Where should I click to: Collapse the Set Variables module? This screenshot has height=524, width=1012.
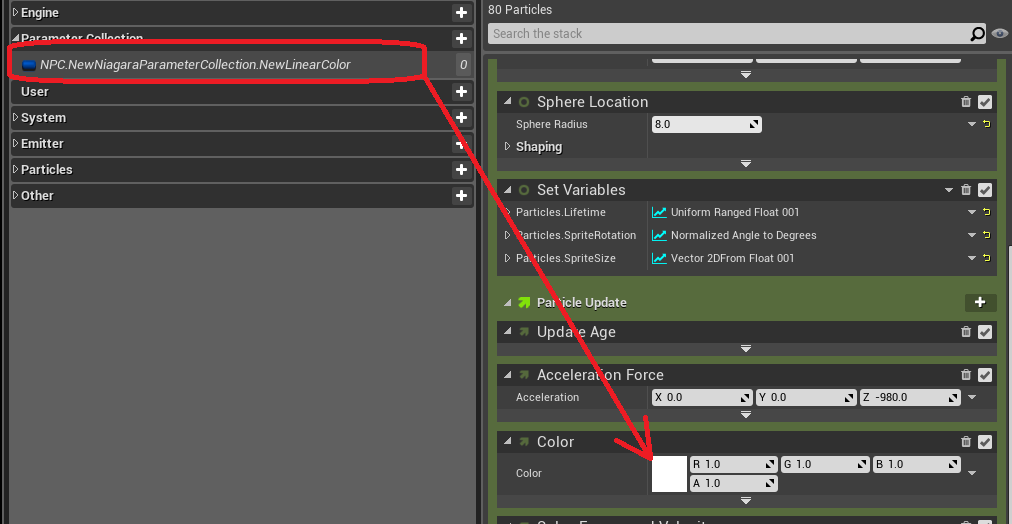[x=507, y=190]
